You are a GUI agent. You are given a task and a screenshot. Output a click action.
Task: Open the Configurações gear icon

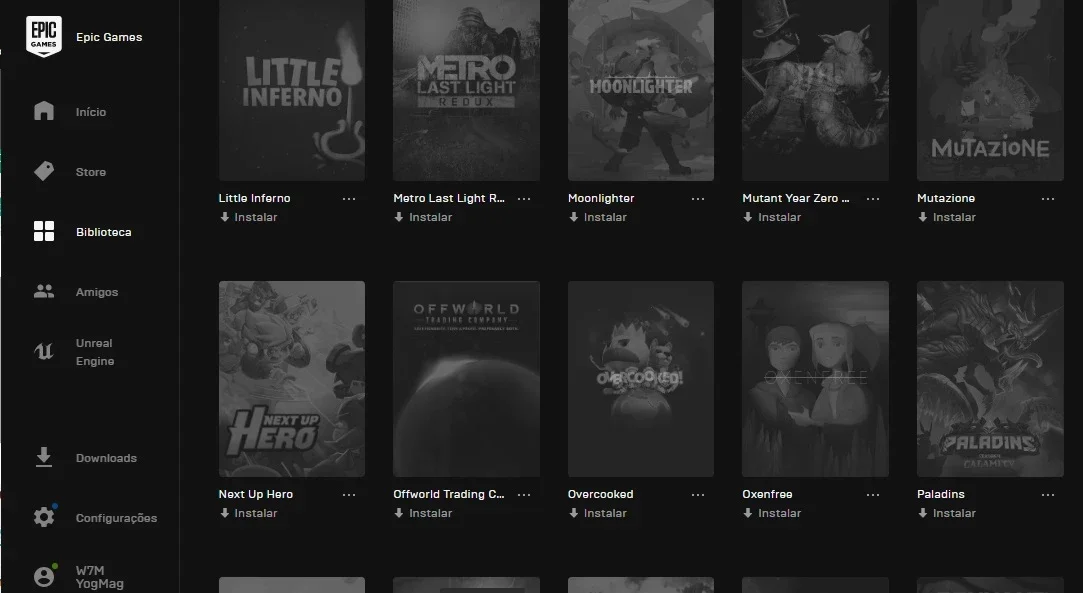click(x=44, y=517)
